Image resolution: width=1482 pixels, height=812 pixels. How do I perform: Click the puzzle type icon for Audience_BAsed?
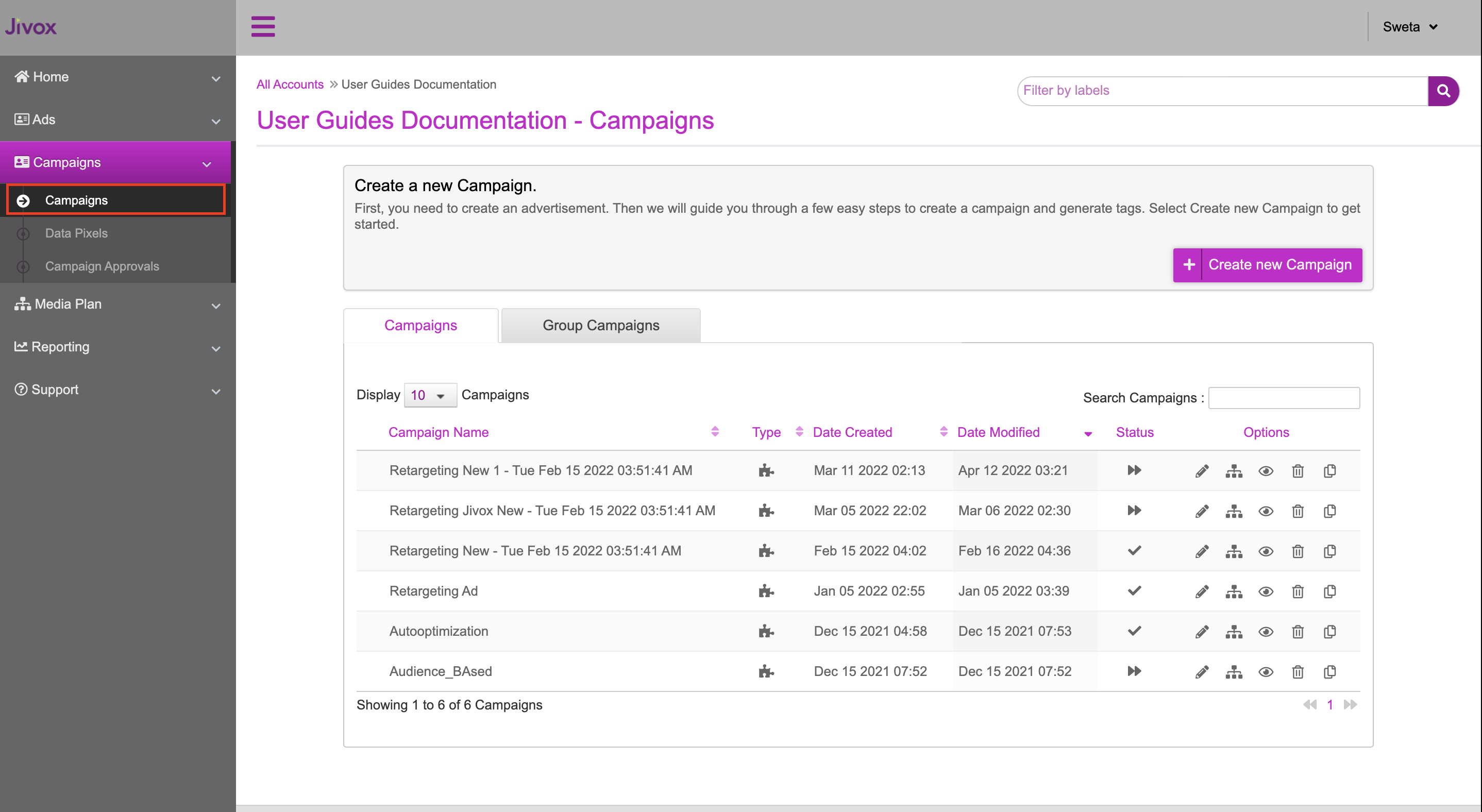point(766,672)
